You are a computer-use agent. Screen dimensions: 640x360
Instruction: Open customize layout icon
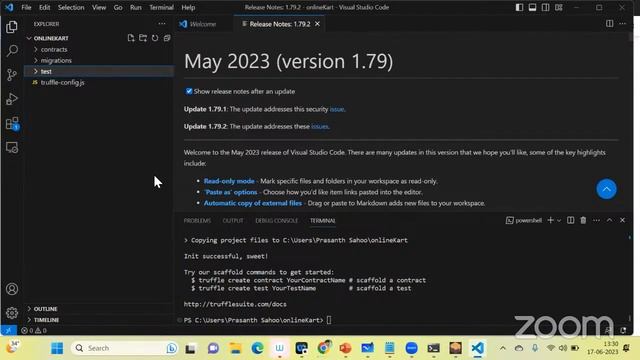pyautogui.click(x=559, y=7)
